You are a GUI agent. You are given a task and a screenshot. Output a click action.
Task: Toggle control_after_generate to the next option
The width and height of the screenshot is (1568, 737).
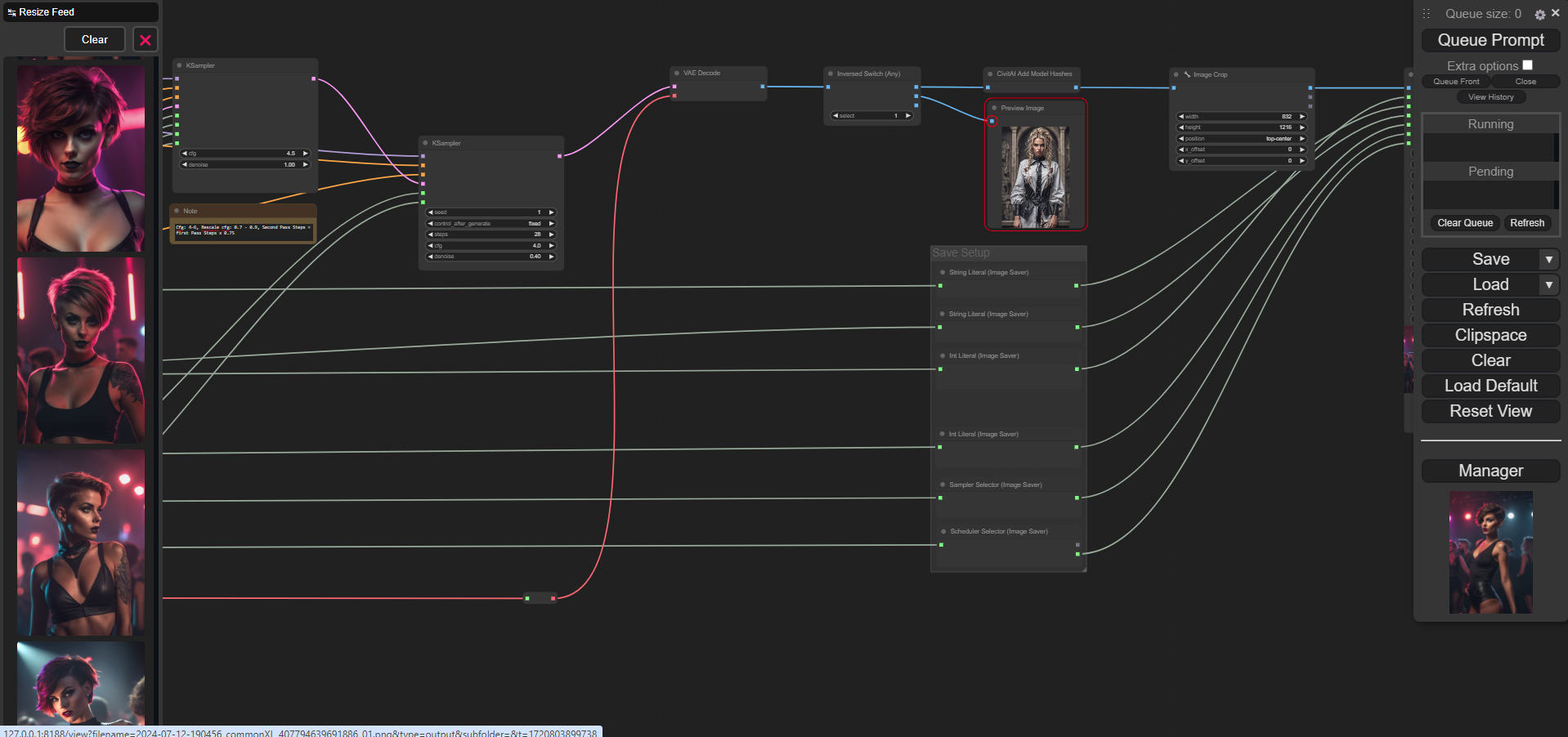[552, 224]
